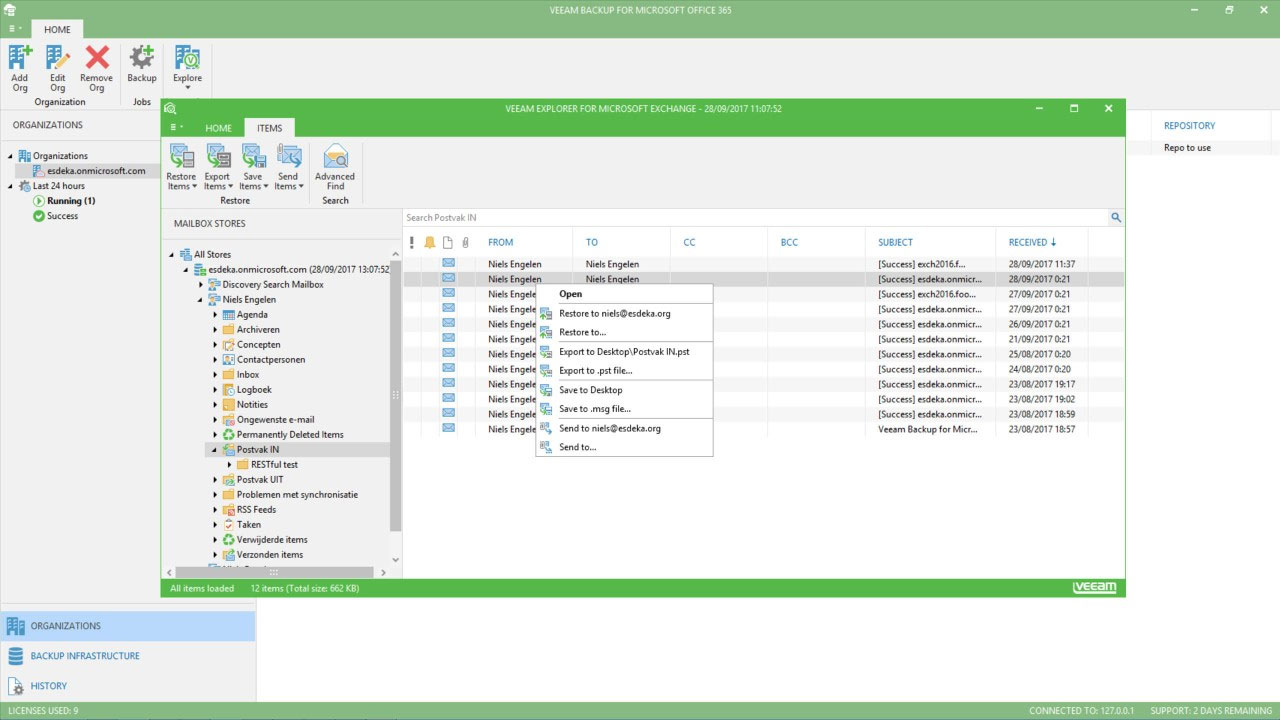The height and width of the screenshot is (720, 1280).
Task: Collapse the Niels Engelen mailbox
Action: click(200, 299)
